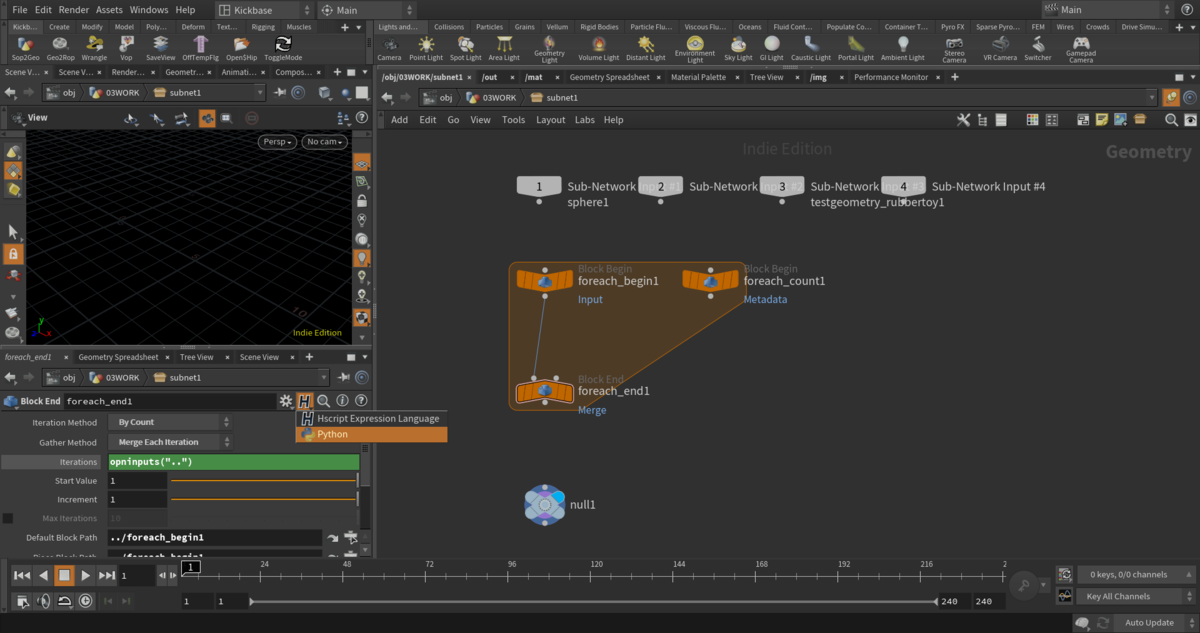
Task: Click the Default Block Path field
Action: (x=215, y=538)
